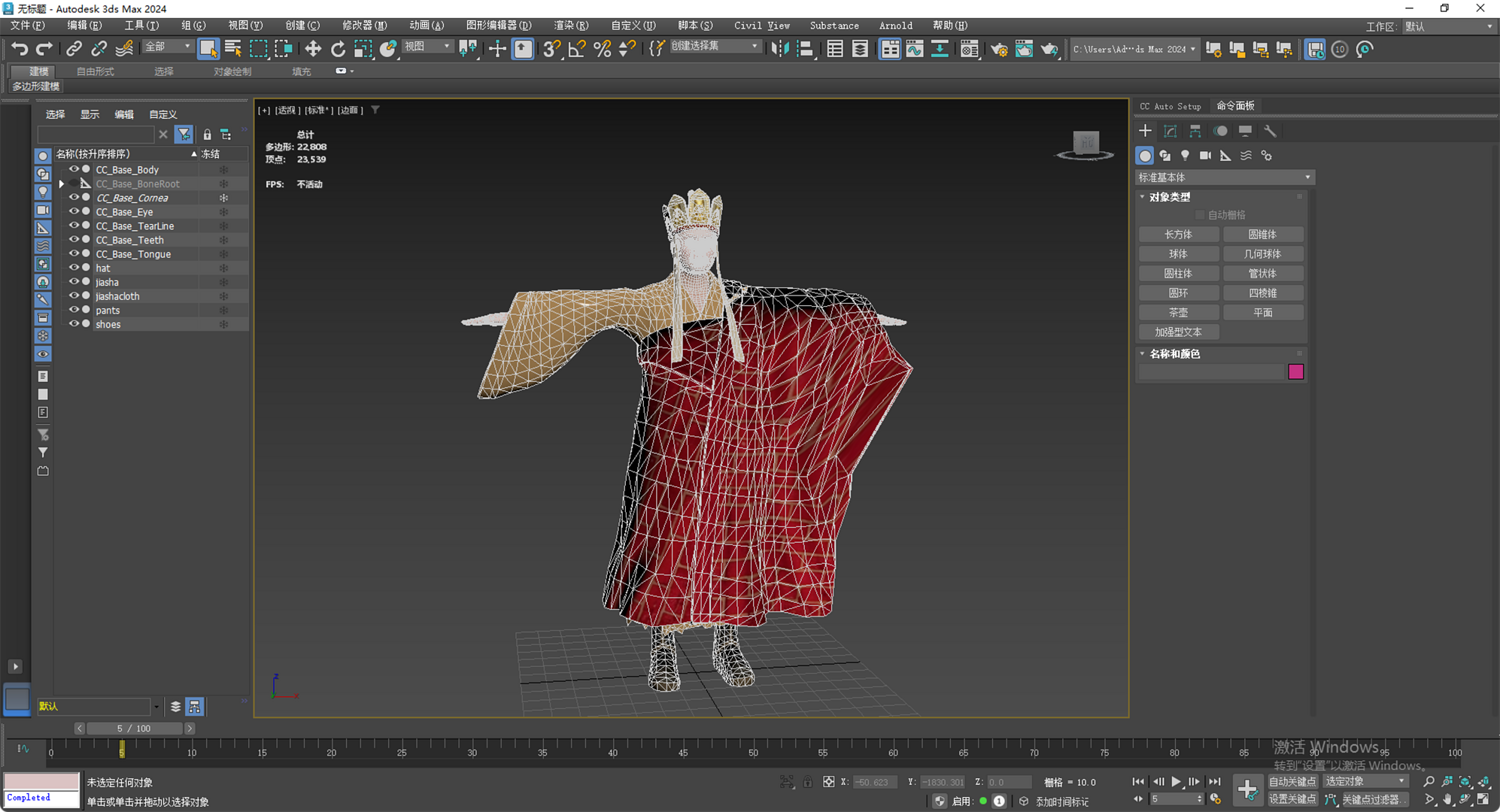Open the Utilities wrench panel icon
The image size is (1500, 812).
point(1270,131)
